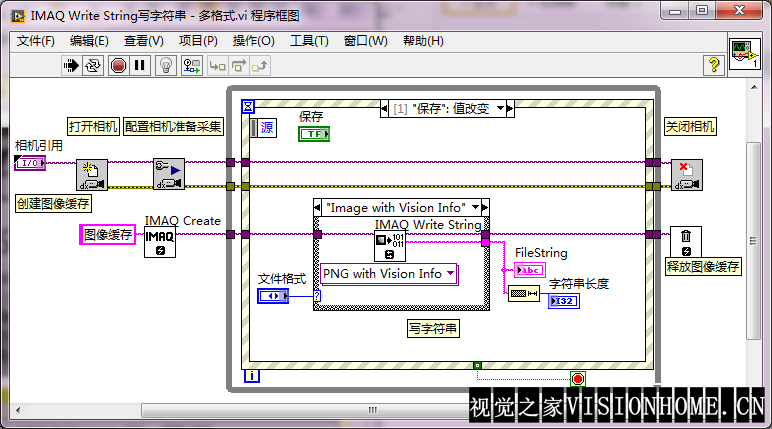Click the Run Continuously toolbar button

93,66
